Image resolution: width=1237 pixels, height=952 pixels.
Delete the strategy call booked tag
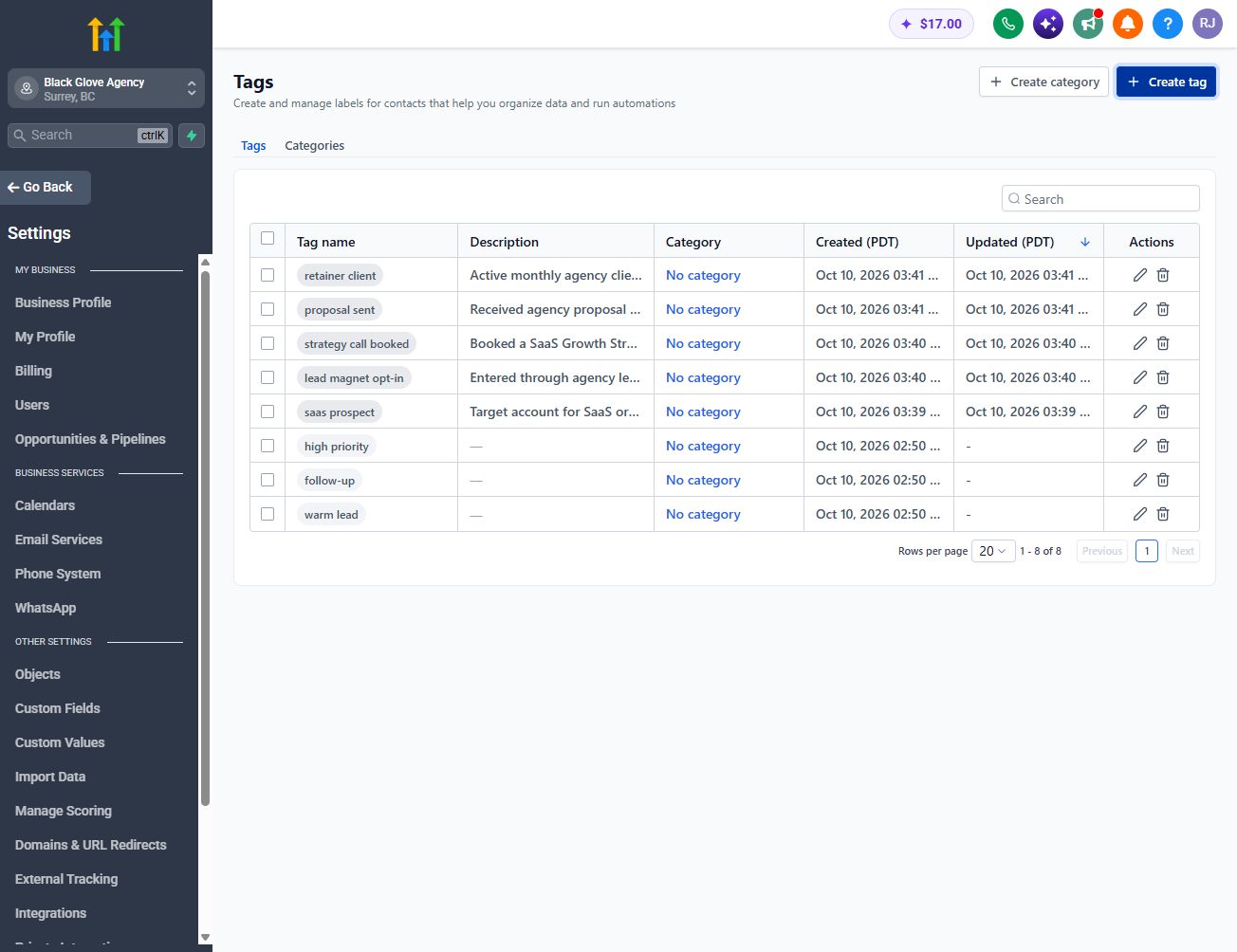[x=1163, y=343]
